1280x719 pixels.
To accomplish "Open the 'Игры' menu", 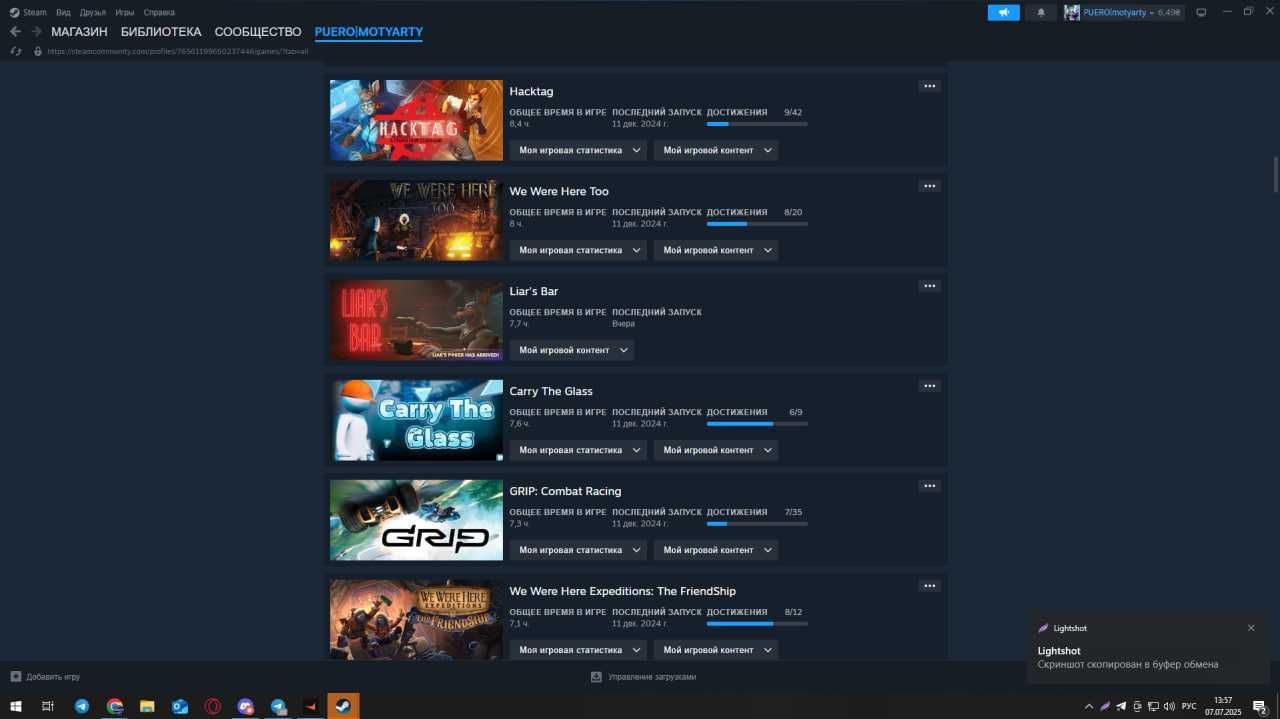I will click(125, 12).
